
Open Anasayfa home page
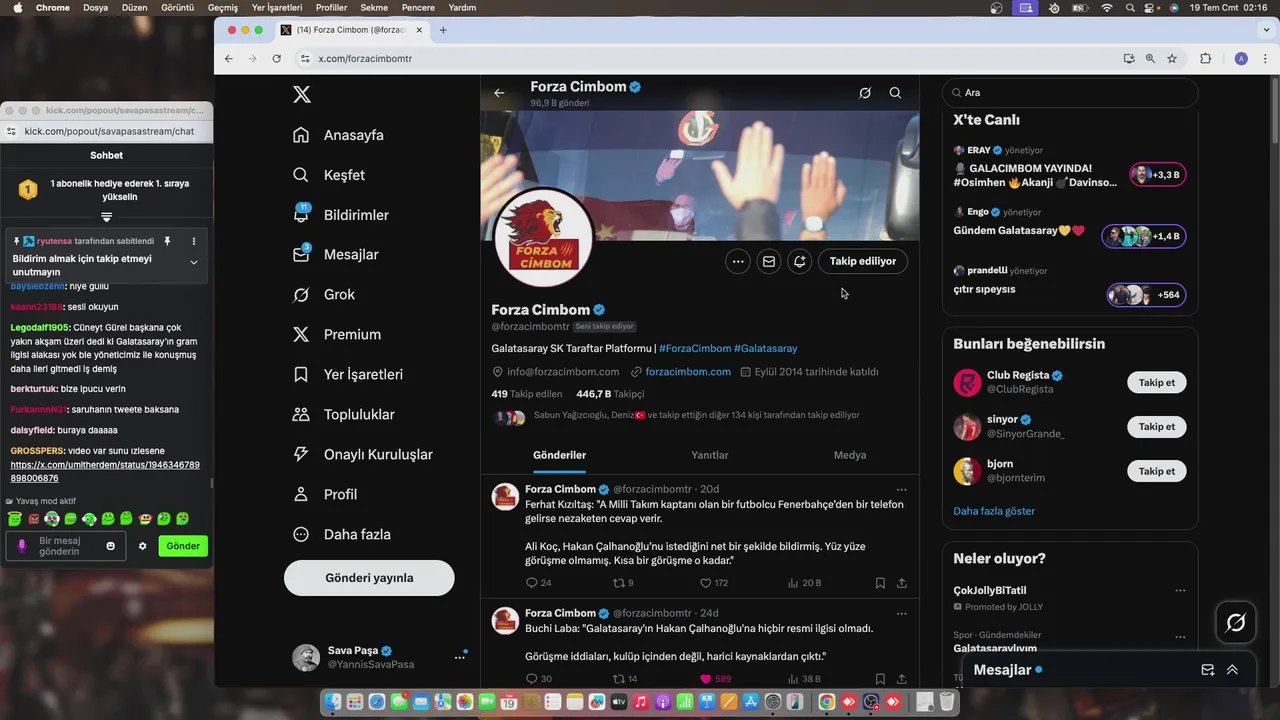click(x=338, y=135)
